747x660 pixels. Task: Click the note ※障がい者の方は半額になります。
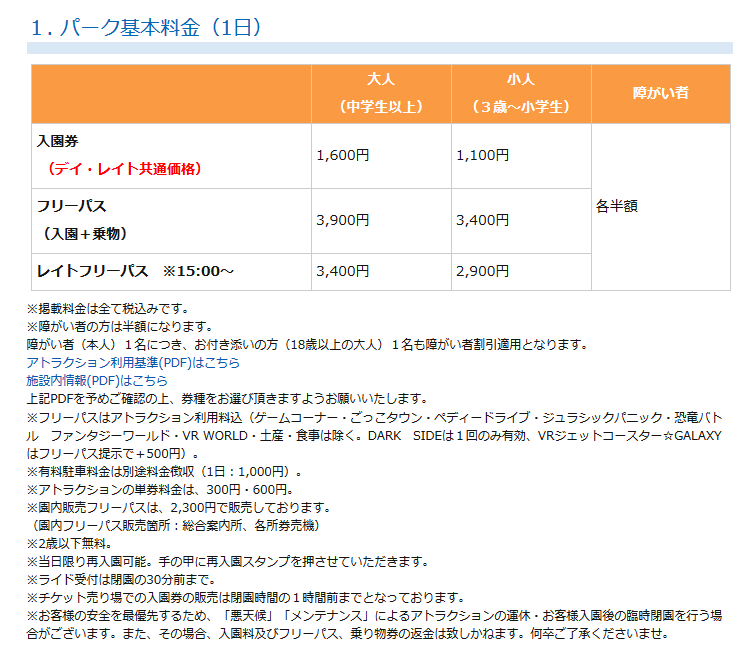coord(121,327)
